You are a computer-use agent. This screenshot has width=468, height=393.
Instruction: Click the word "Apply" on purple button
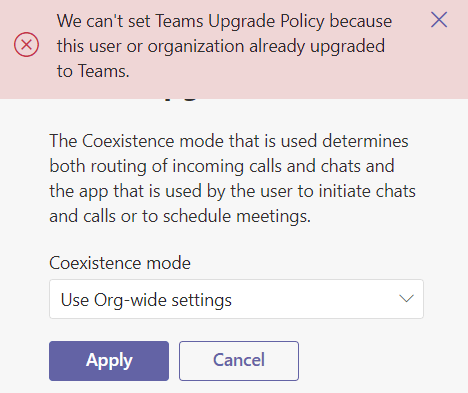[x=109, y=361]
